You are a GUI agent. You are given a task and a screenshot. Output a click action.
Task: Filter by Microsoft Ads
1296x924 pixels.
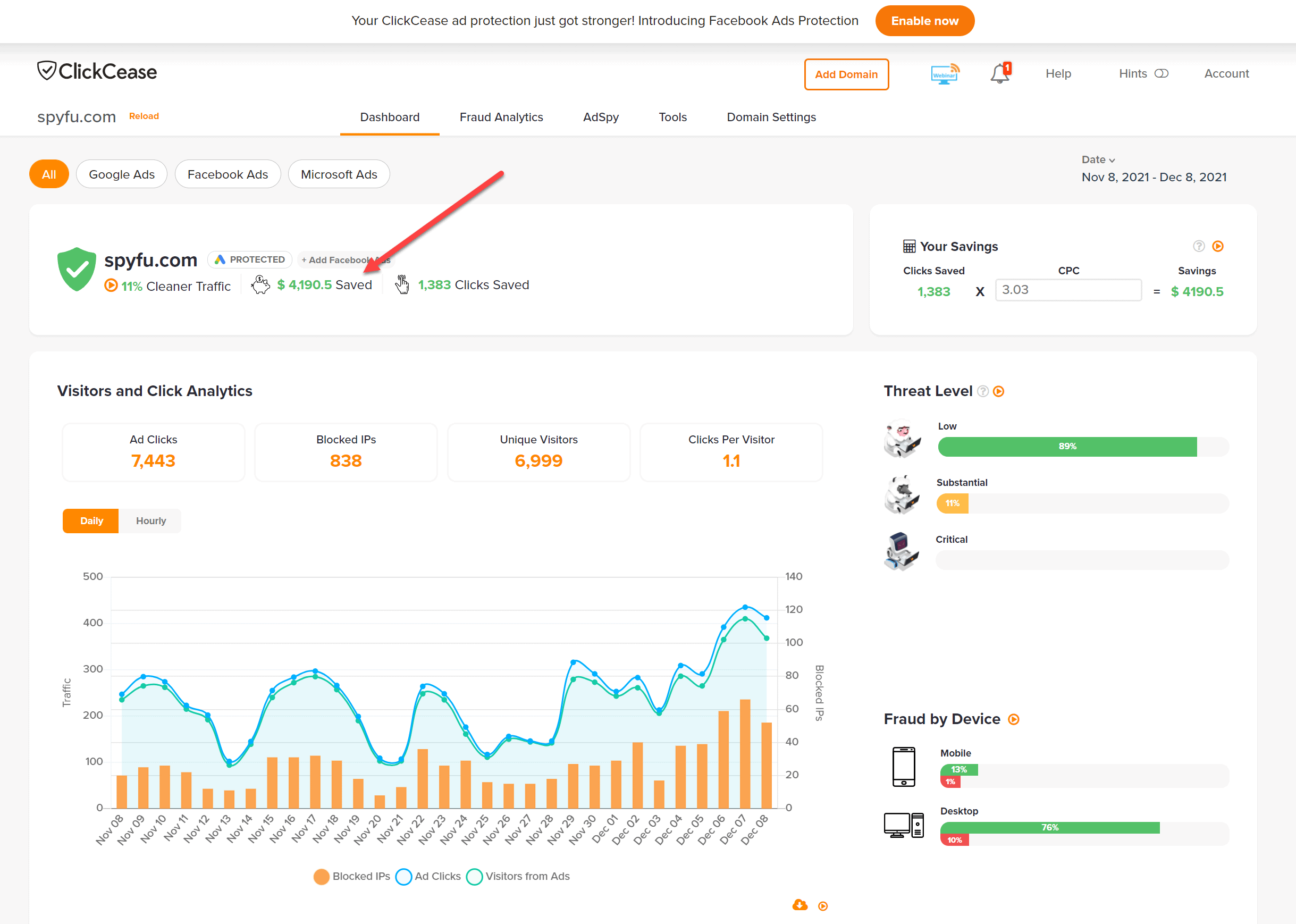339,174
